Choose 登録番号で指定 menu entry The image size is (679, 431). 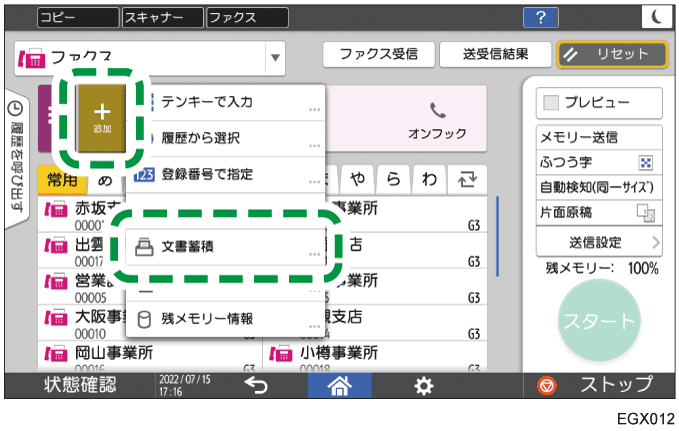point(225,175)
